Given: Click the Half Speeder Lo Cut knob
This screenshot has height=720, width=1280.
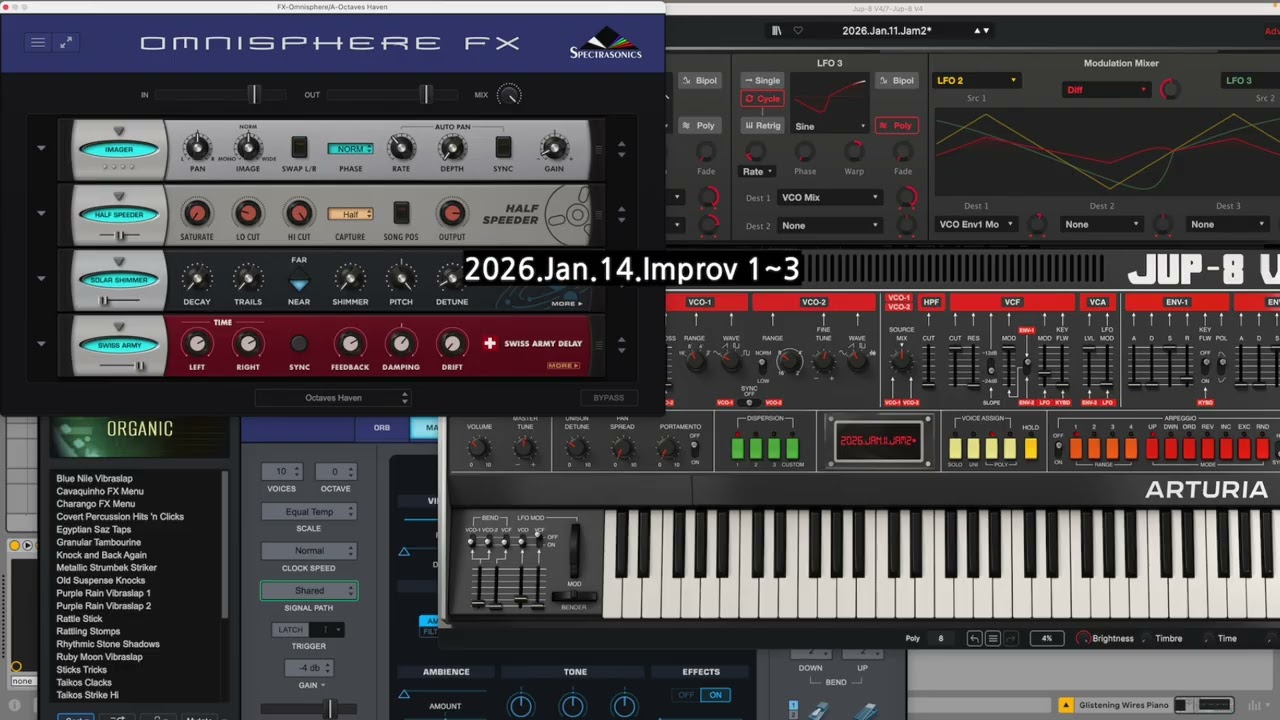Looking at the screenshot, I should [248, 213].
